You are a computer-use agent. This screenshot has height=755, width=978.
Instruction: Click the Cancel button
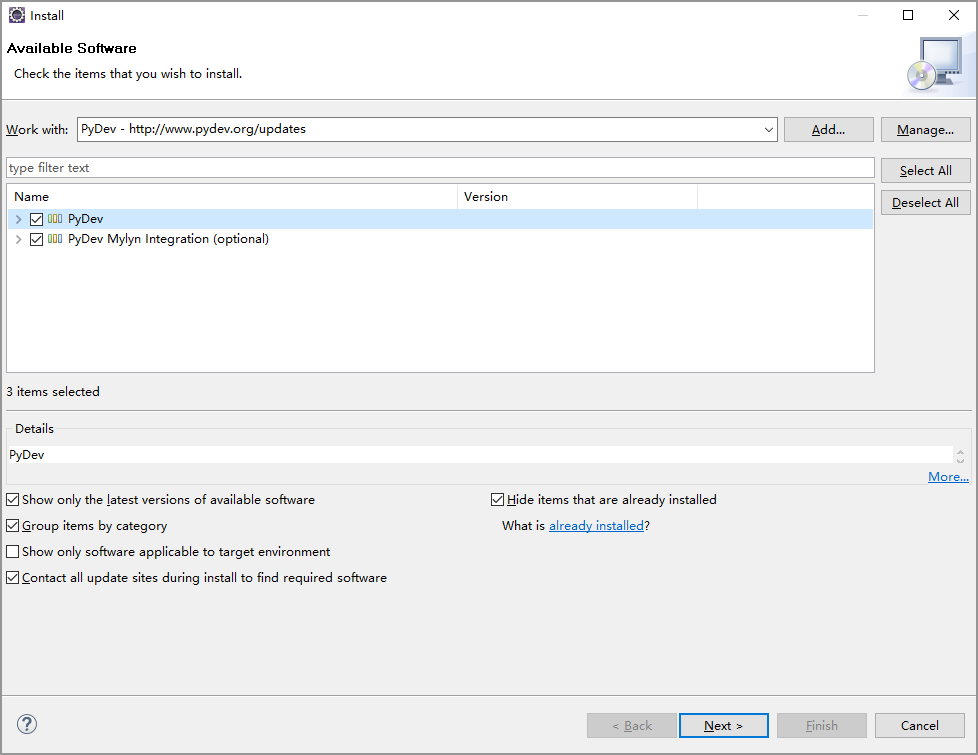(919, 726)
